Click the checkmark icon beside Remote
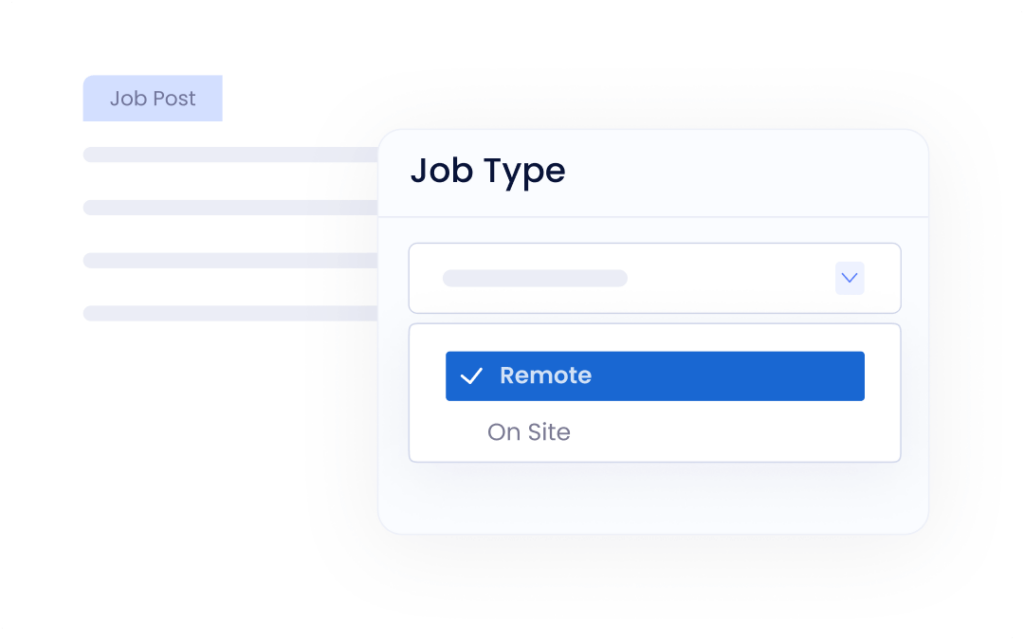1024x640 pixels. (471, 377)
